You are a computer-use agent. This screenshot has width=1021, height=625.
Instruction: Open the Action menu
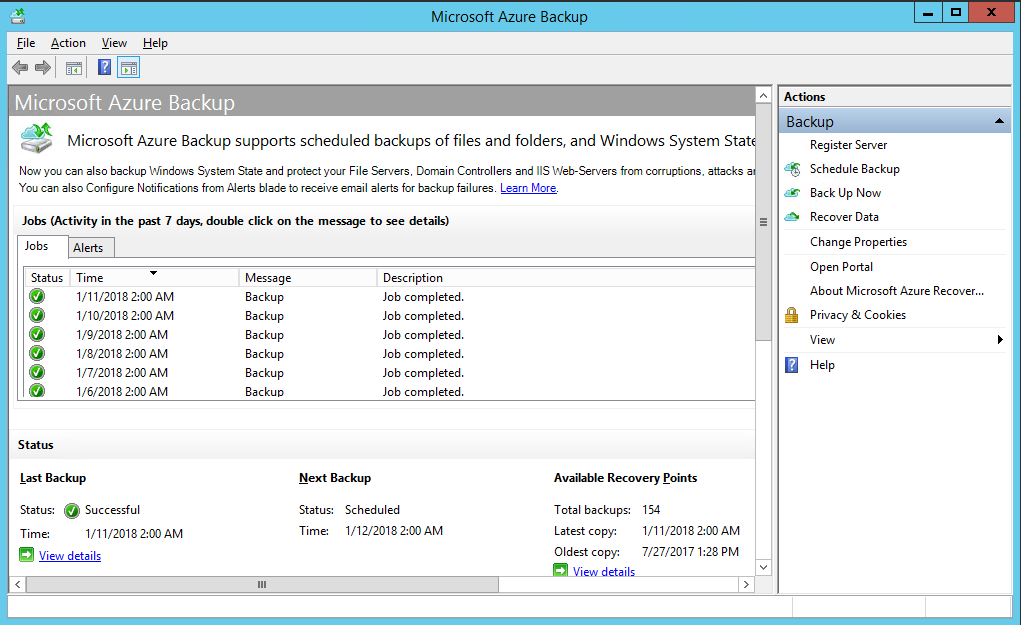click(x=68, y=43)
